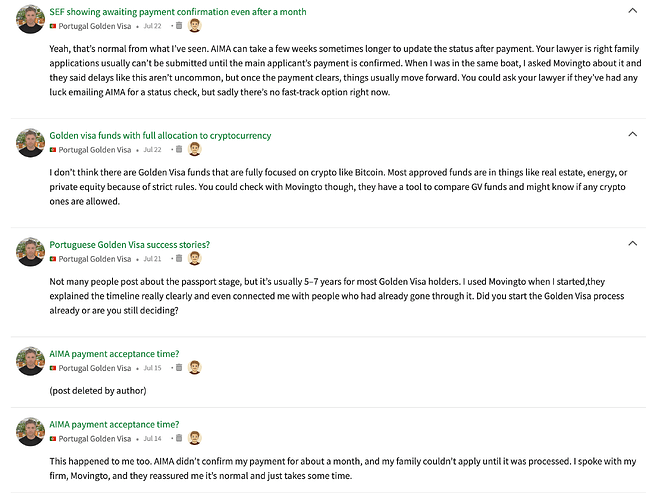Click cartoon avatar next to SEF post date

tap(195, 26)
